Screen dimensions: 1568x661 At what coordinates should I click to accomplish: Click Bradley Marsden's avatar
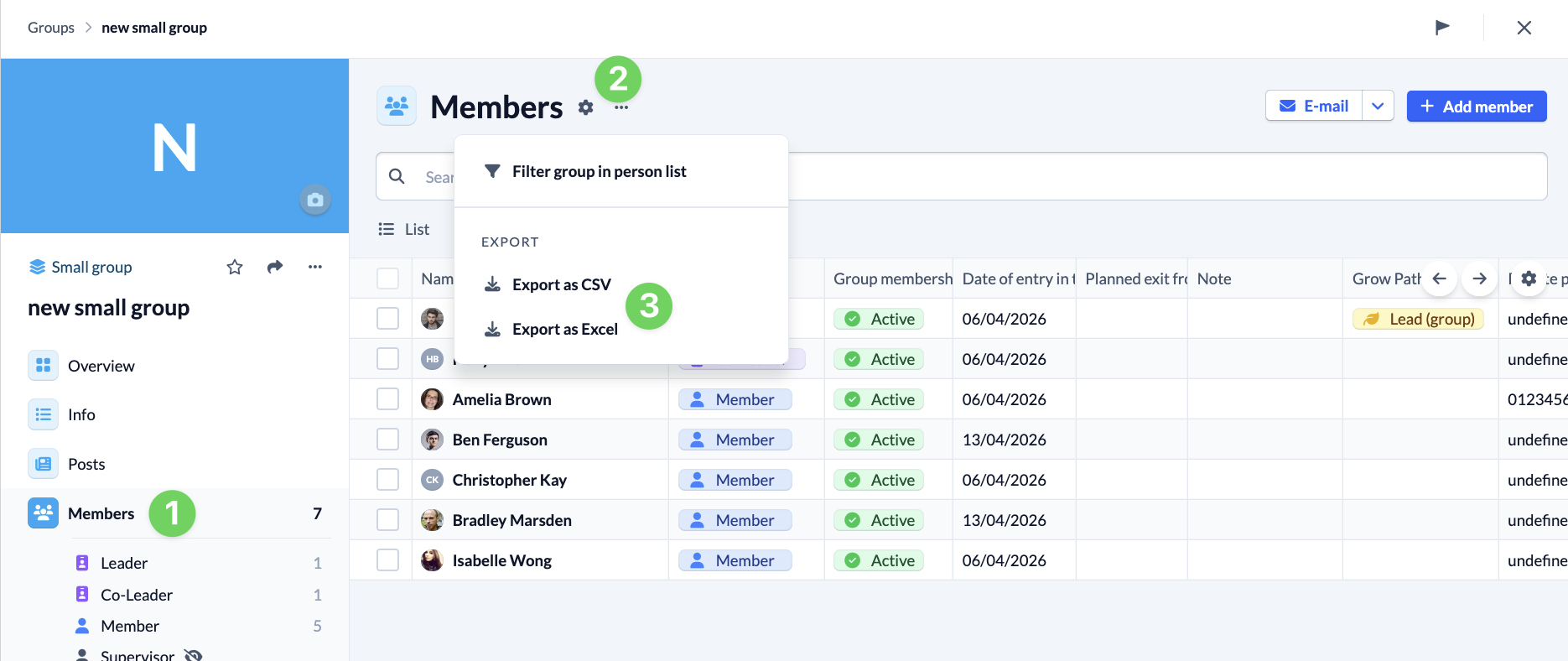pyautogui.click(x=432, y=520)
